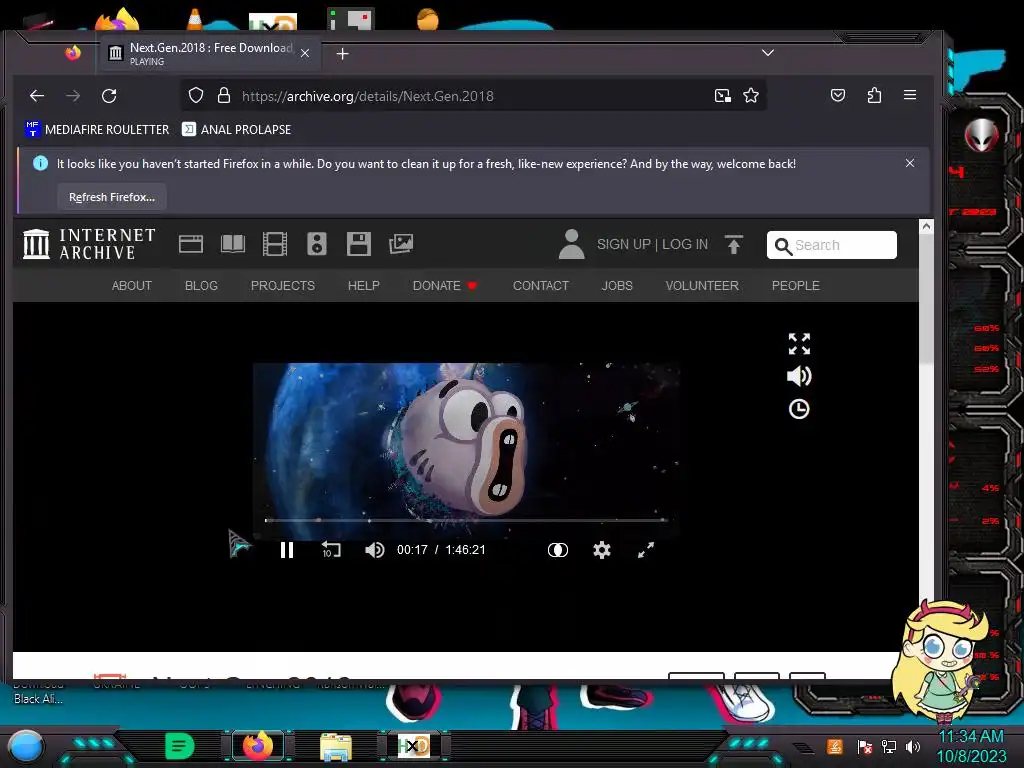Image resolution: width=1024 pixels, height=768 pixels.
Task: Open the user avatar menu
Action: 571,244
